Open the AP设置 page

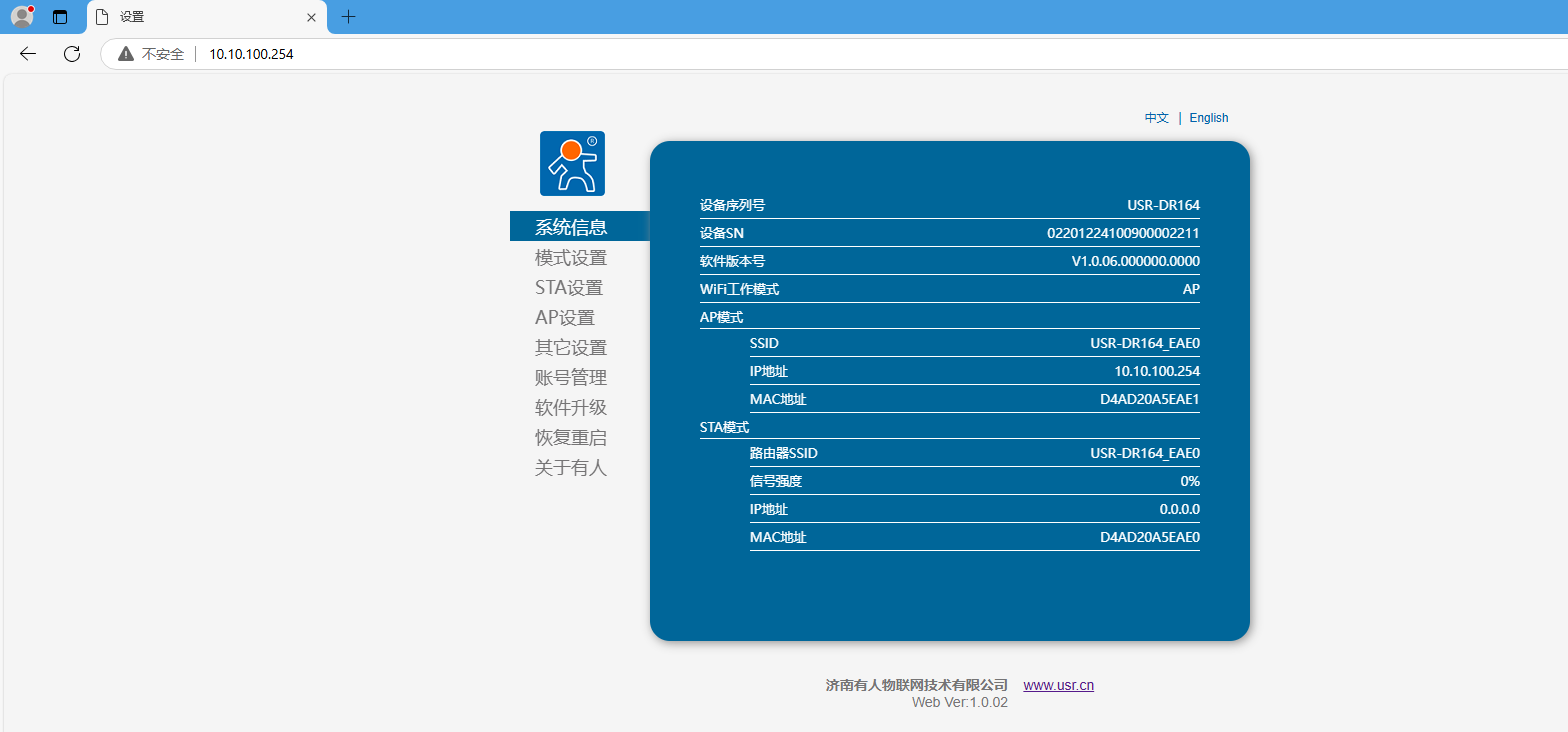pos(565,318)
